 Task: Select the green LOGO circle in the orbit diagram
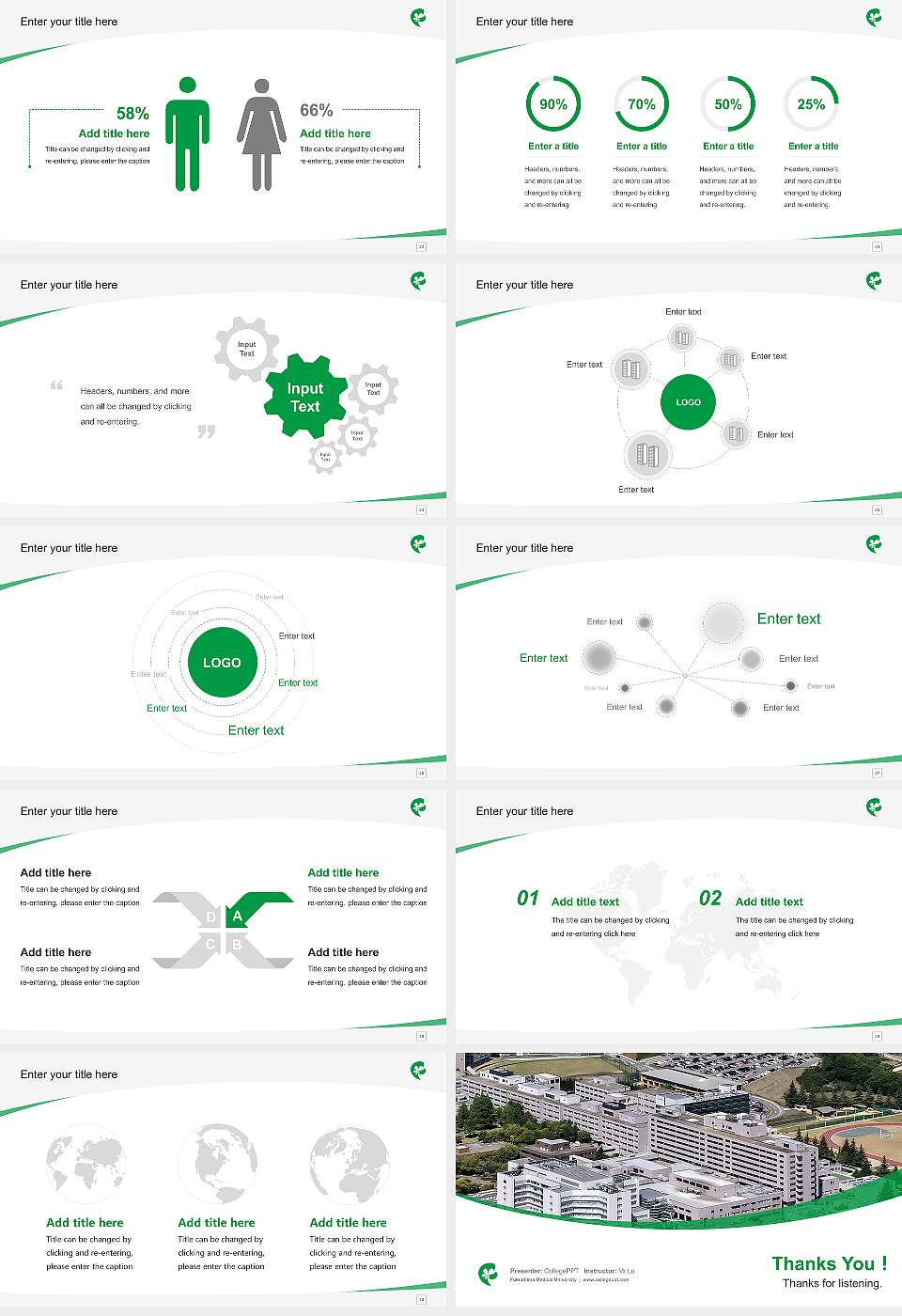point(689,402)
